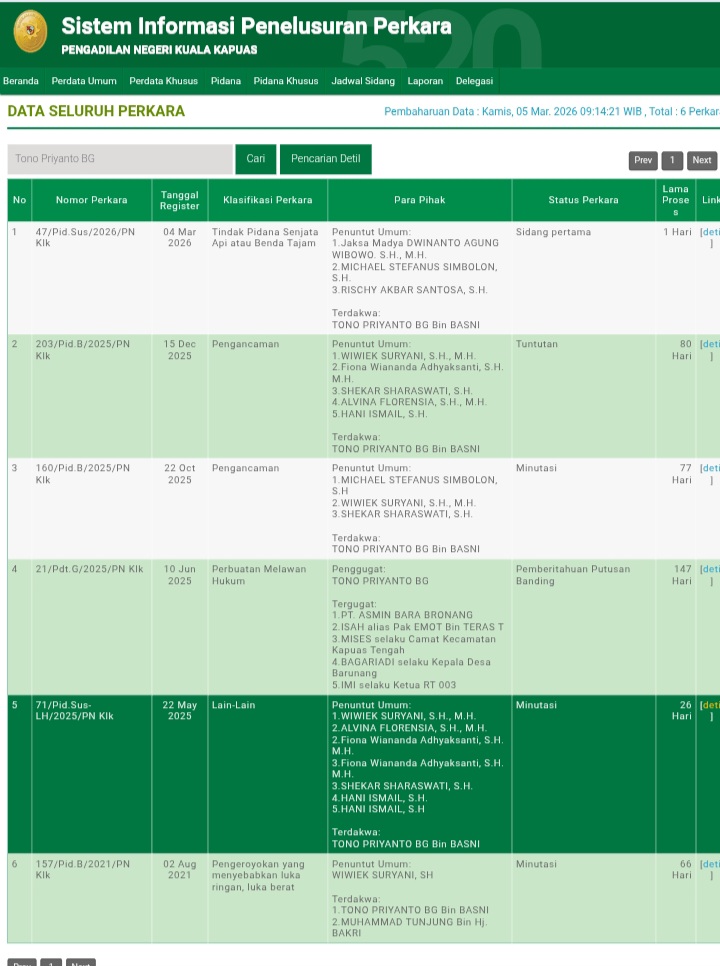Screen dimensions: 720x966
Task: Select the Pidana Khusus menu item
Action: (x=286, y=81)
